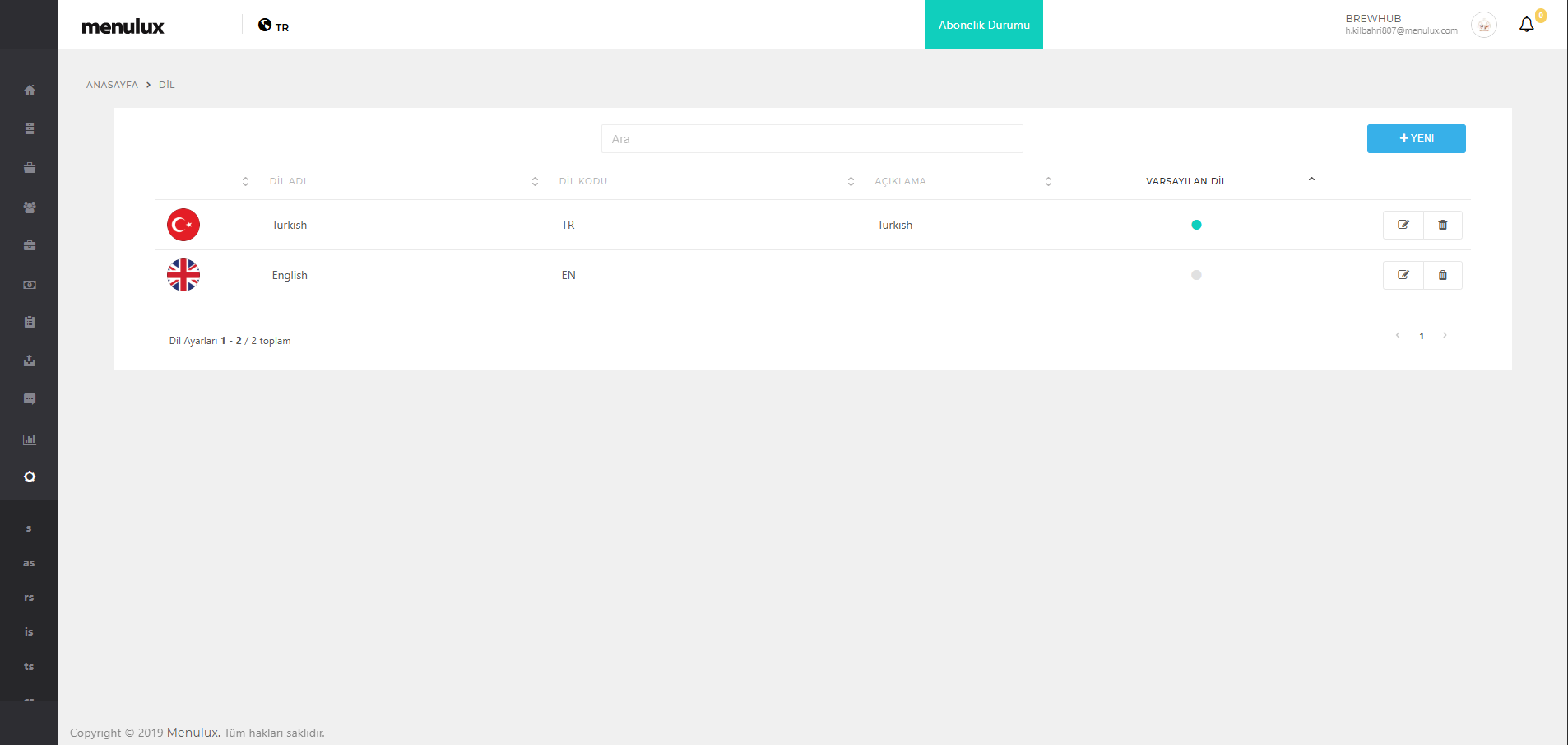Sort the table by Dil Adı

tap(288, 181)
